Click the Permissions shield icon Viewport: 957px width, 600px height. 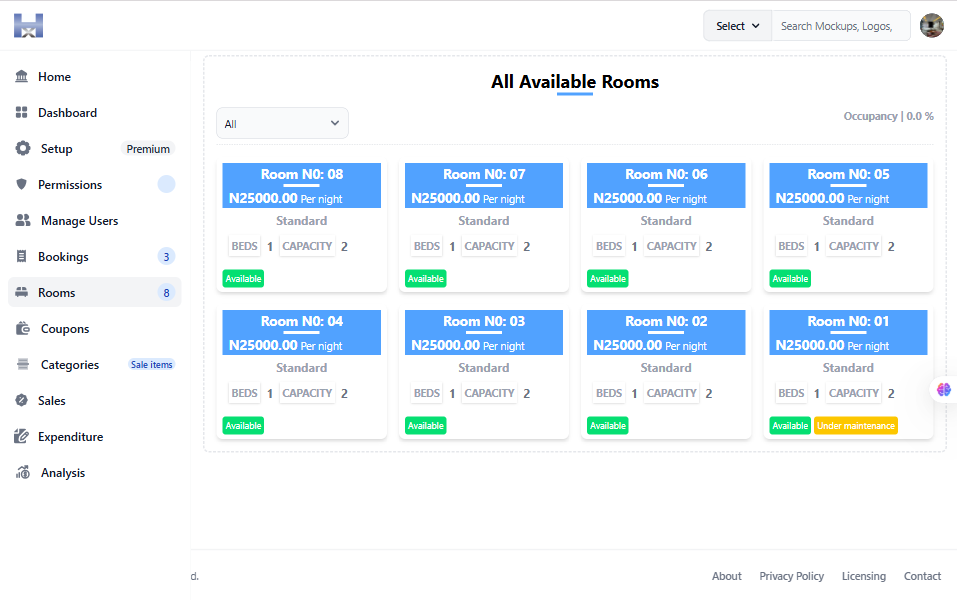tap(22, 185)
